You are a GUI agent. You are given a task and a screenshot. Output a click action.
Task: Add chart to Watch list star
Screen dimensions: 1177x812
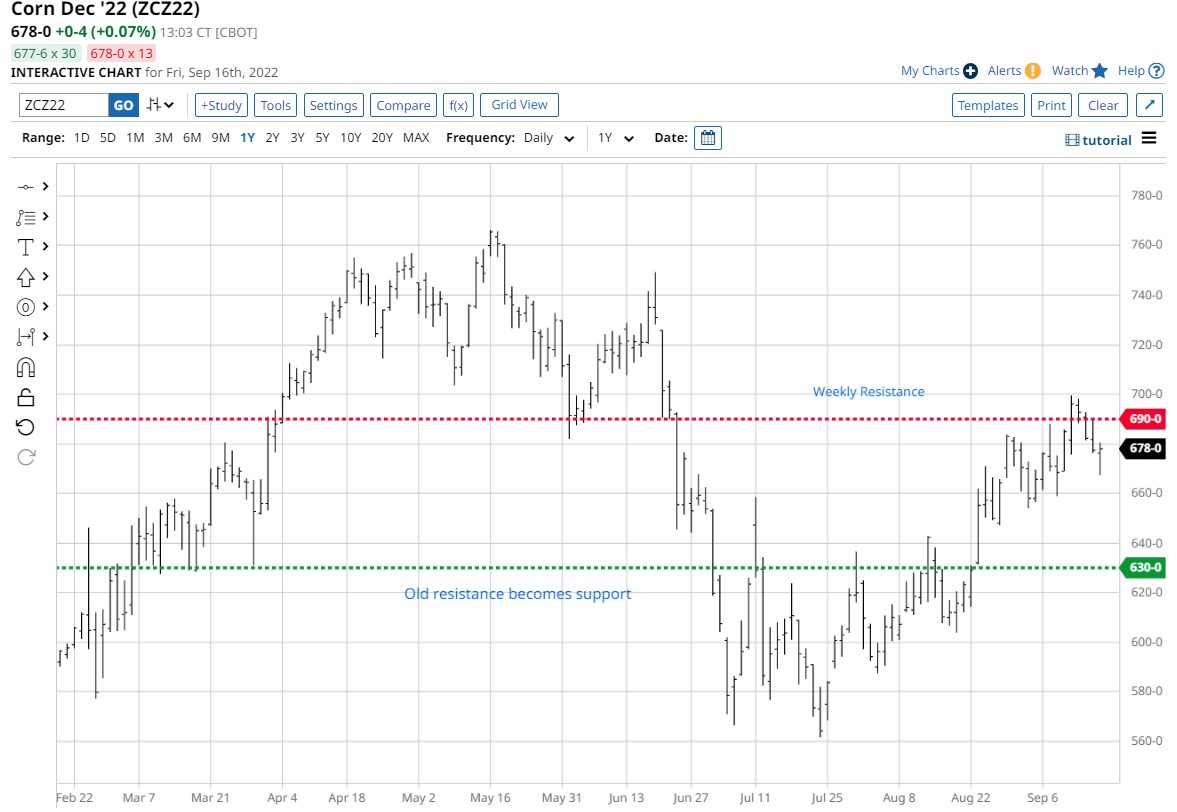click(x=1100, y=71)
